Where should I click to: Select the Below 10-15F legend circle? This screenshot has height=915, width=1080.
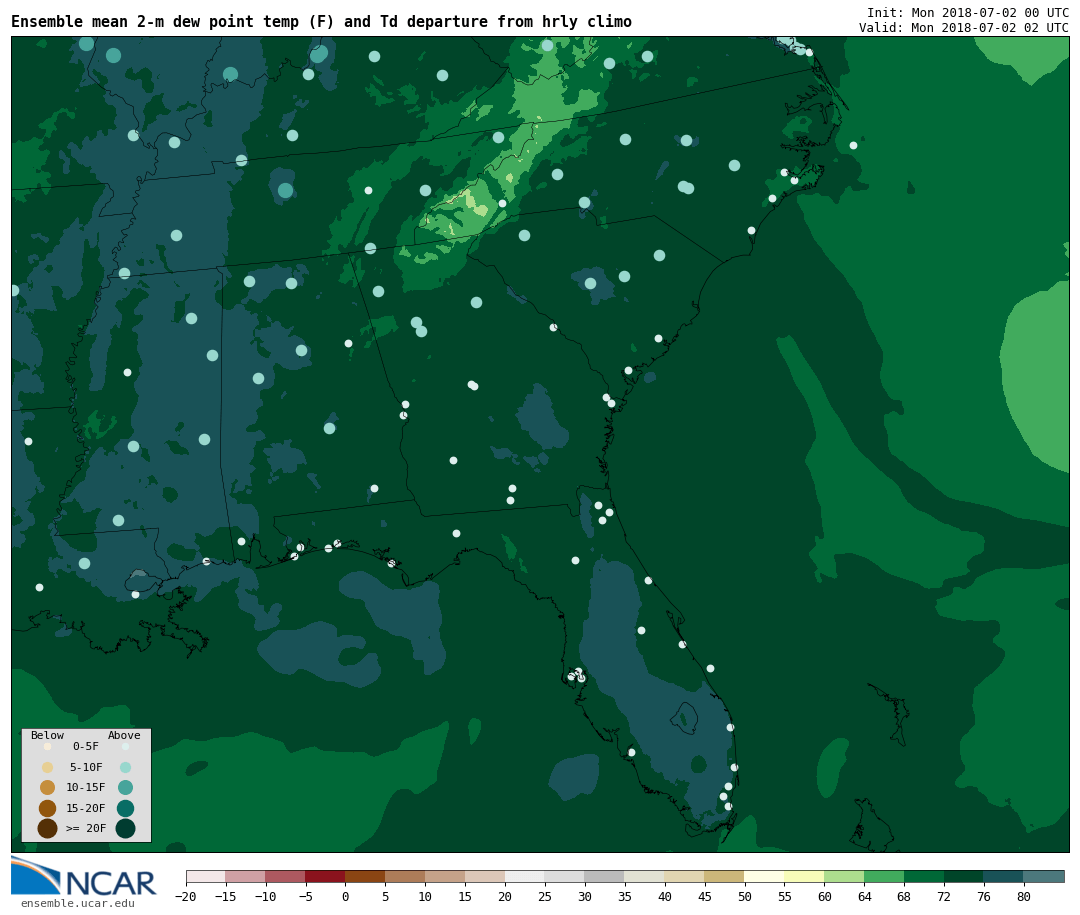[48, 787]
